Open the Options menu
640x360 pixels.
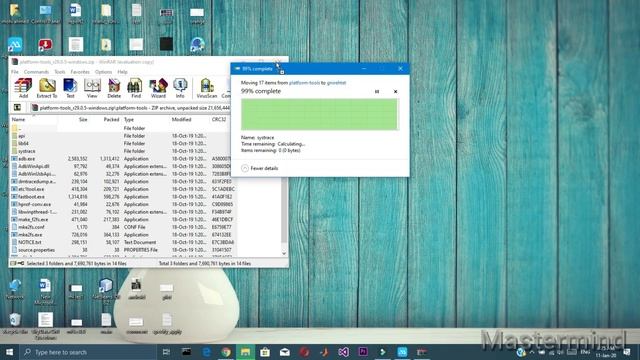point(103,72)
